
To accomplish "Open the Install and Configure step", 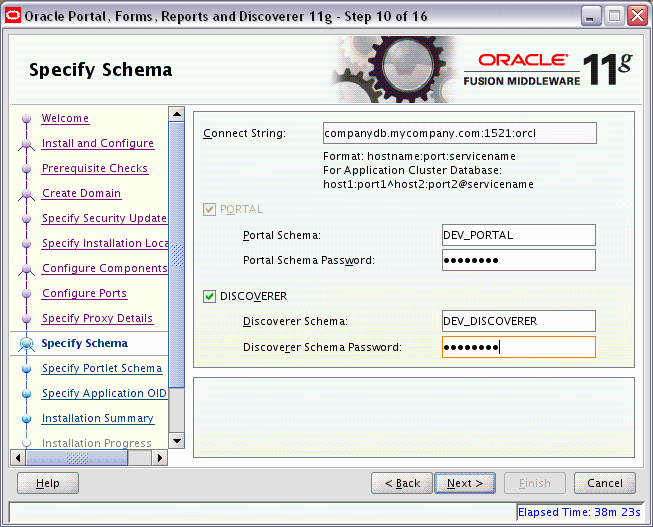I will 98,143.
